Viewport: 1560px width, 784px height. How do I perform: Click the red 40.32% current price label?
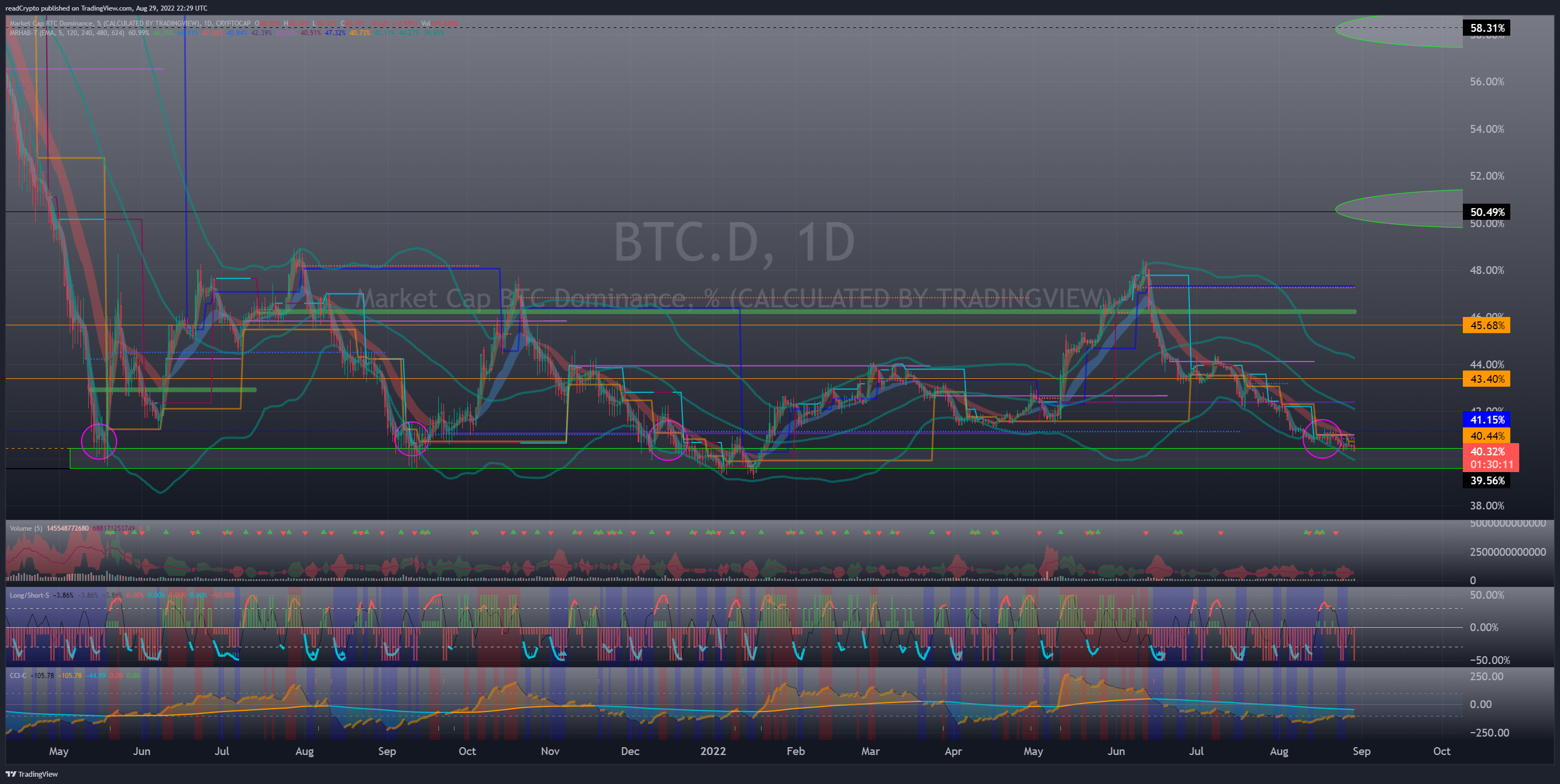point(1487,451)
